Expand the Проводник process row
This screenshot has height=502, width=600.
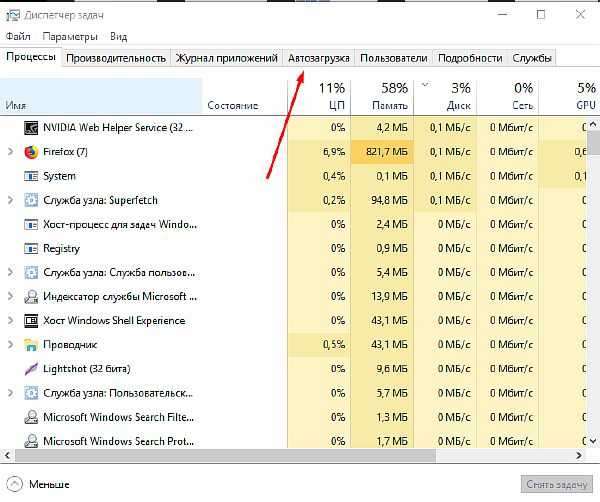(10, 345)
